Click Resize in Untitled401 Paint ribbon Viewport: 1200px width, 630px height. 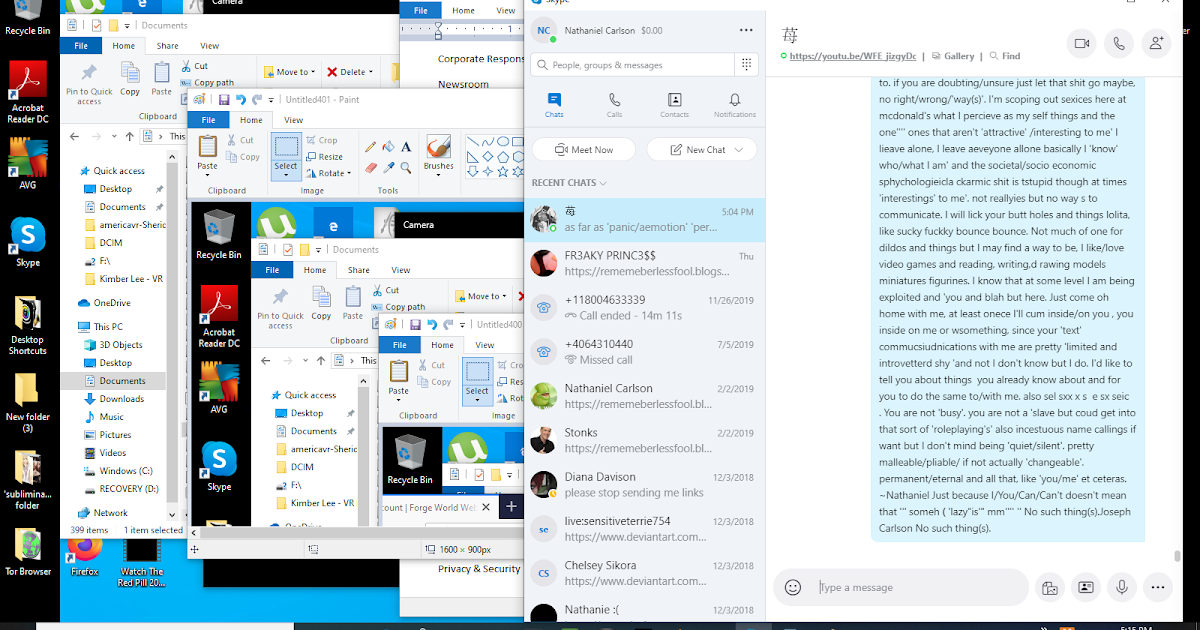pyautogui.click(x=324, y=157)
